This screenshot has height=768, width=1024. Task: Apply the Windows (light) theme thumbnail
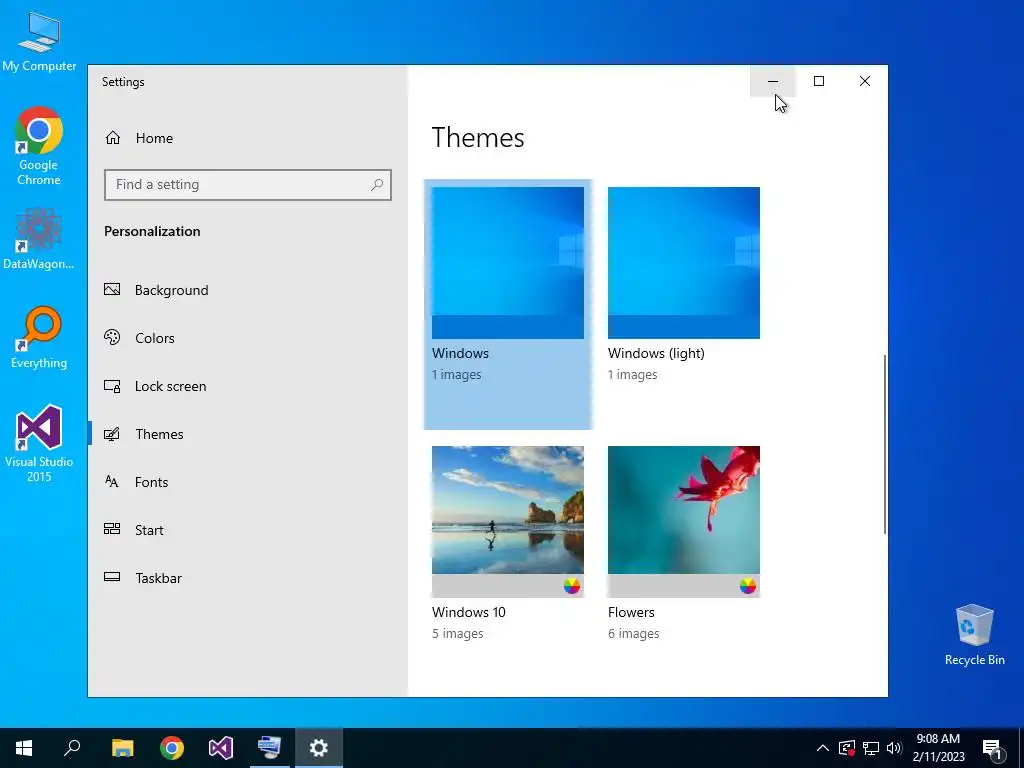pyautogui.click(x=684, y=263)
